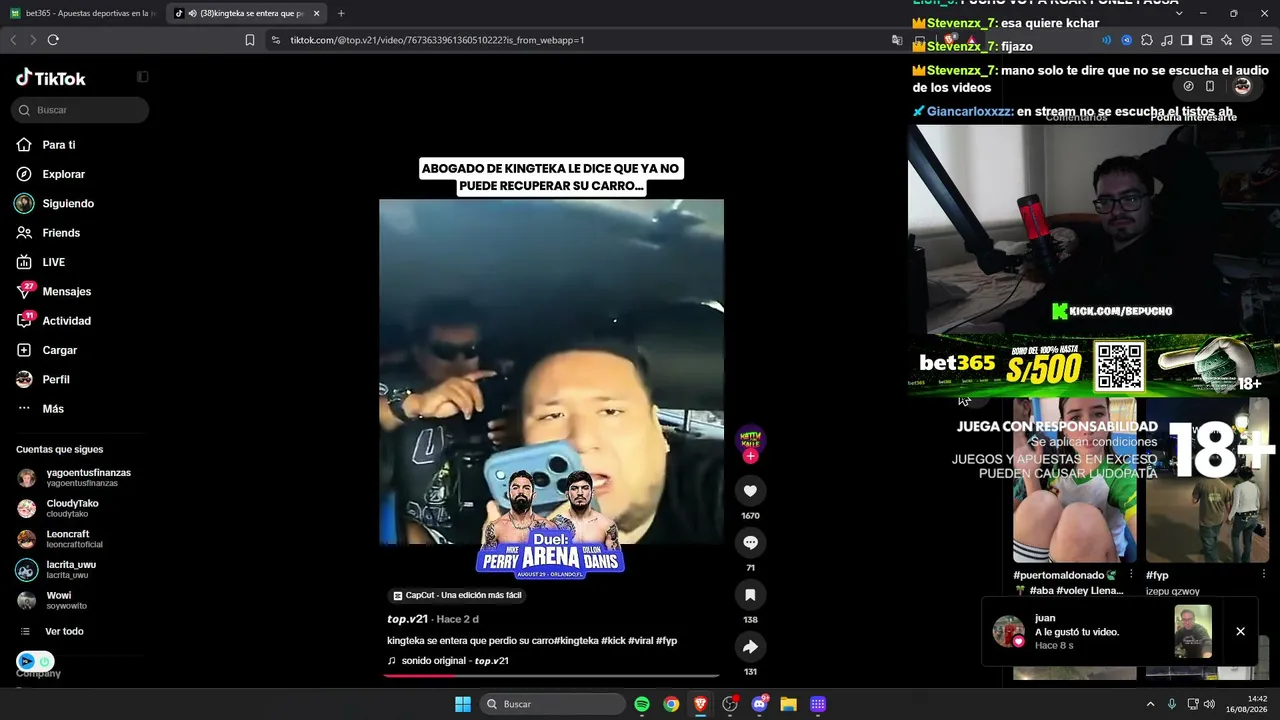Viewport: 1280px width, 720px height.
Task: Open the Para ti feed
Action: (46, 145)
